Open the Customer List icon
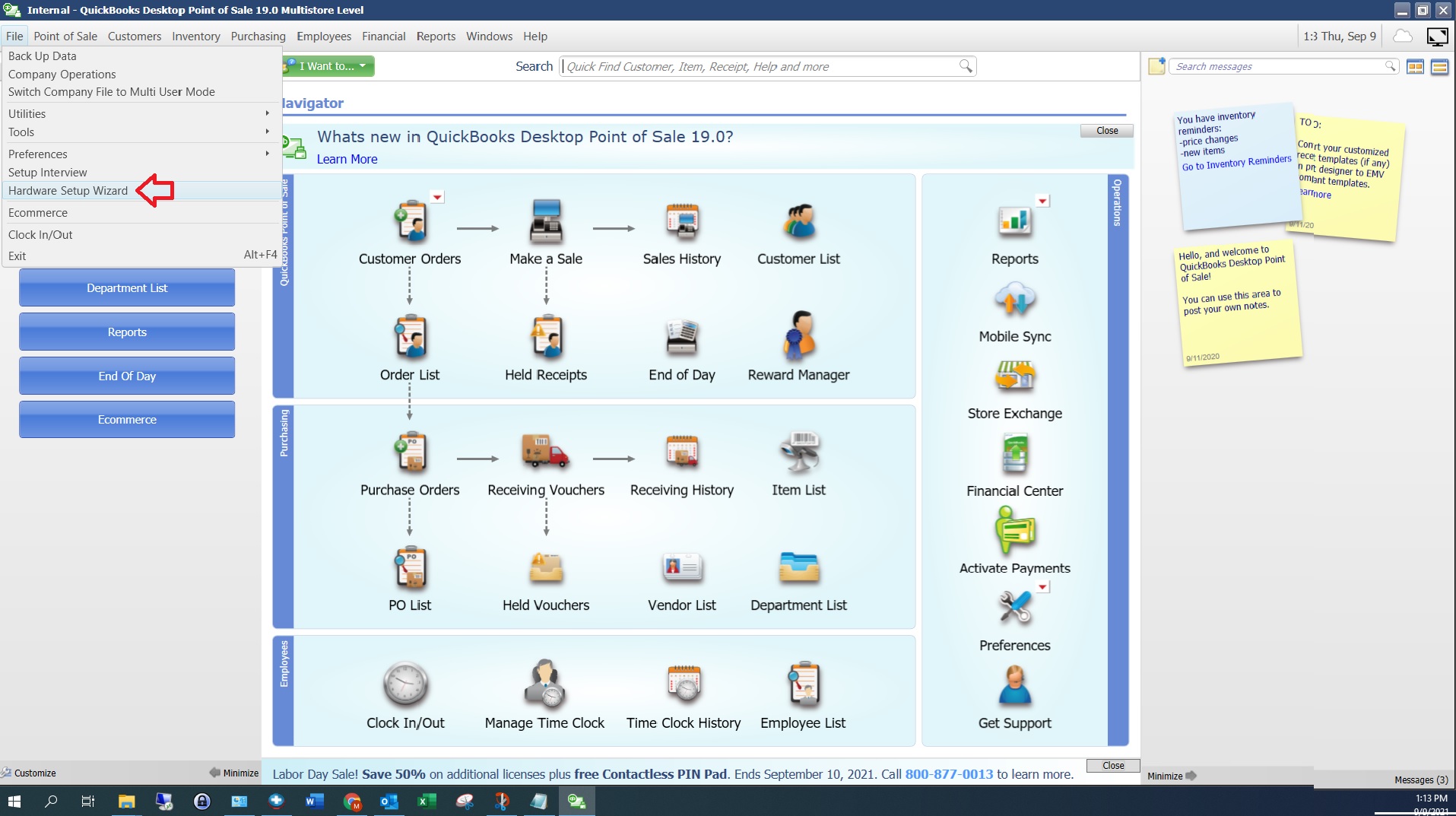1456x816 pixels. pyautogui.click(x=798, y=221)
